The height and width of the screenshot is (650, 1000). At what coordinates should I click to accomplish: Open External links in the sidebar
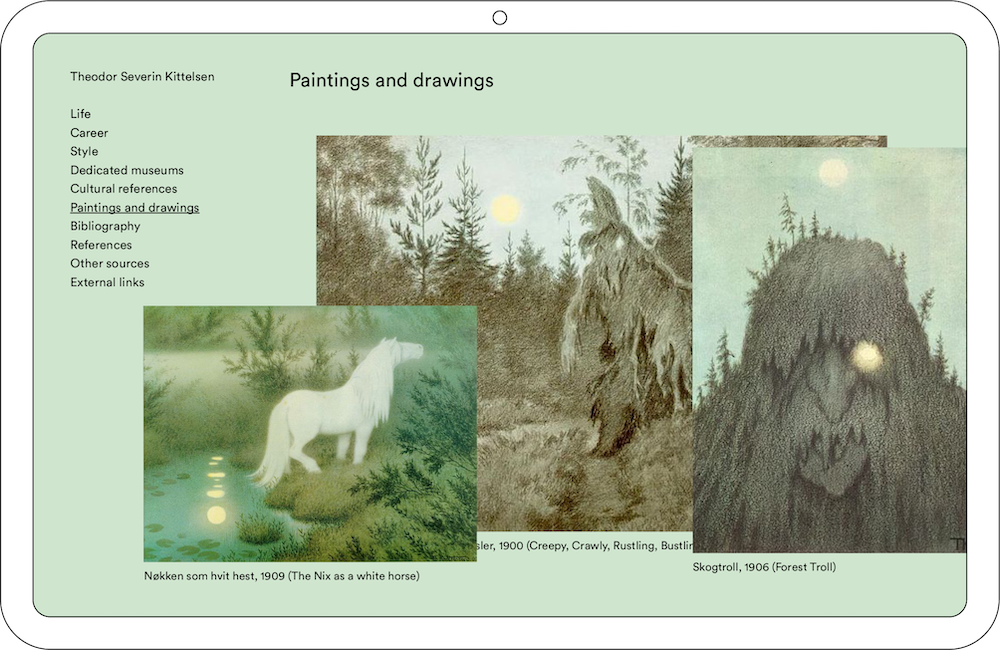click(x=107, y=282)
